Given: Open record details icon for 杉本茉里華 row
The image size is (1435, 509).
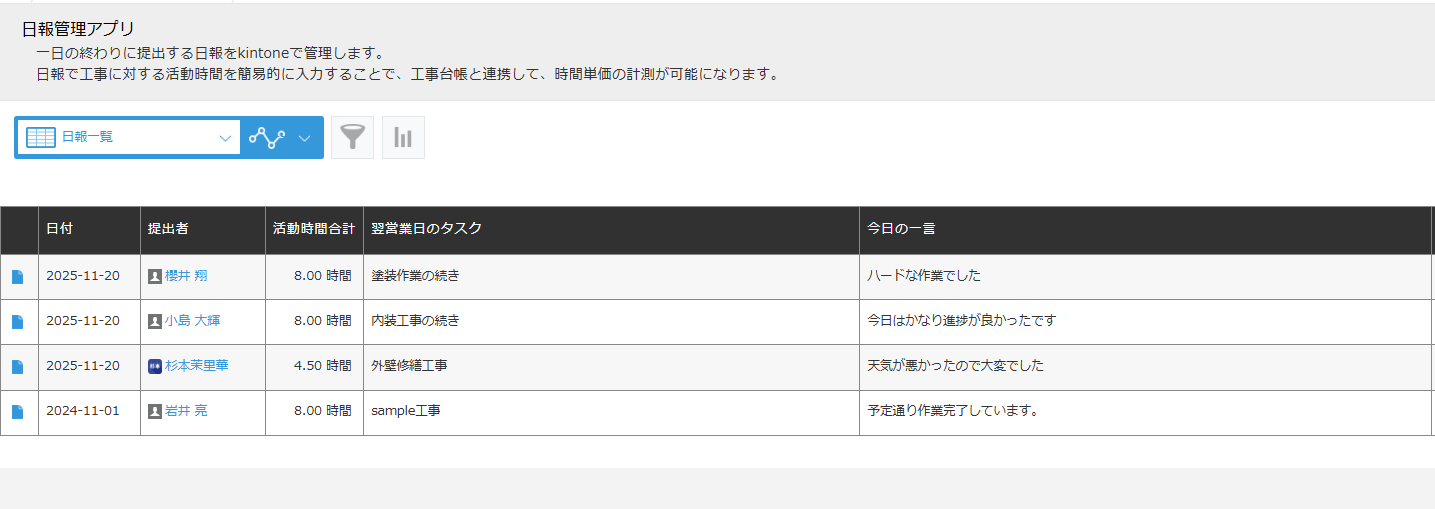Looking at the screenshot, I should [18, 367].
